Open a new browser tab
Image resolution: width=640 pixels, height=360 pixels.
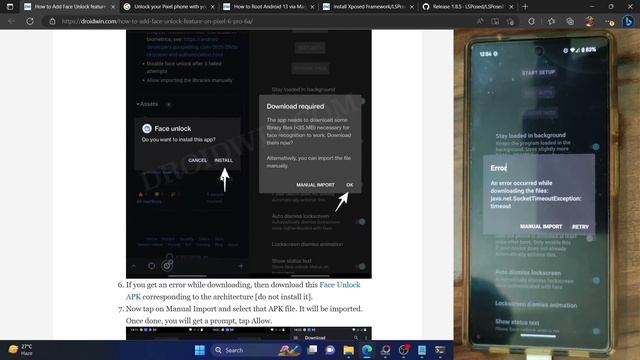pos(525,7)
